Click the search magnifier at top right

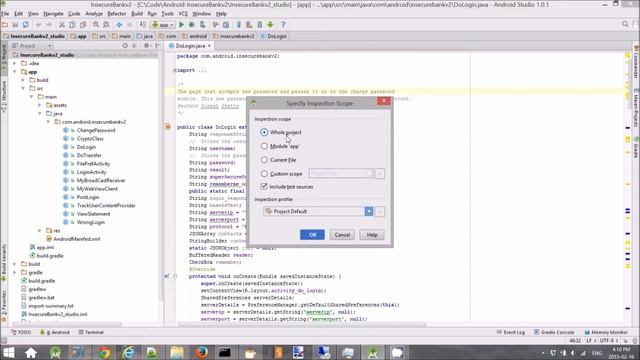625,24
